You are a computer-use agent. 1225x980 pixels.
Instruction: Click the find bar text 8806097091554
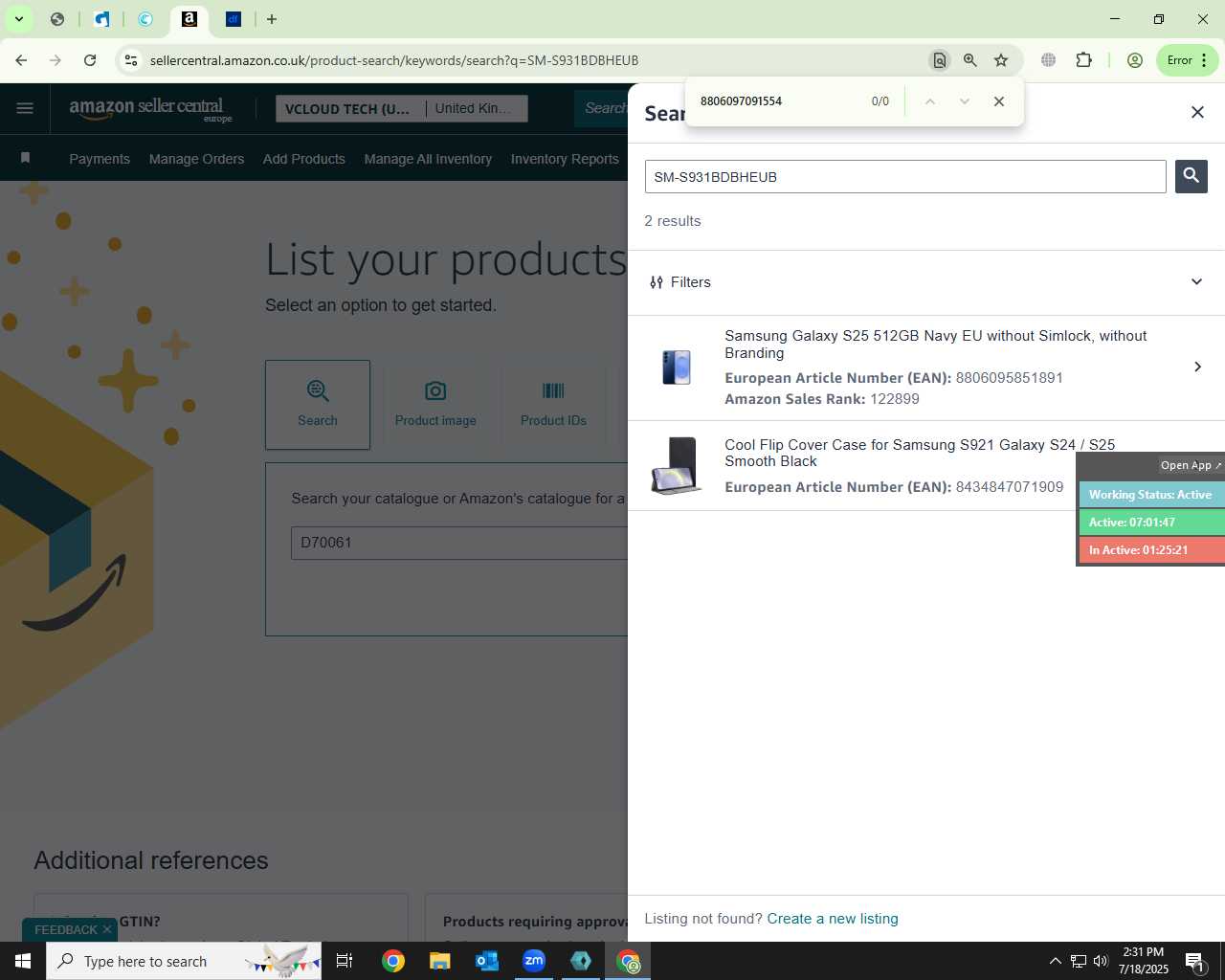(x=741, y=101)
